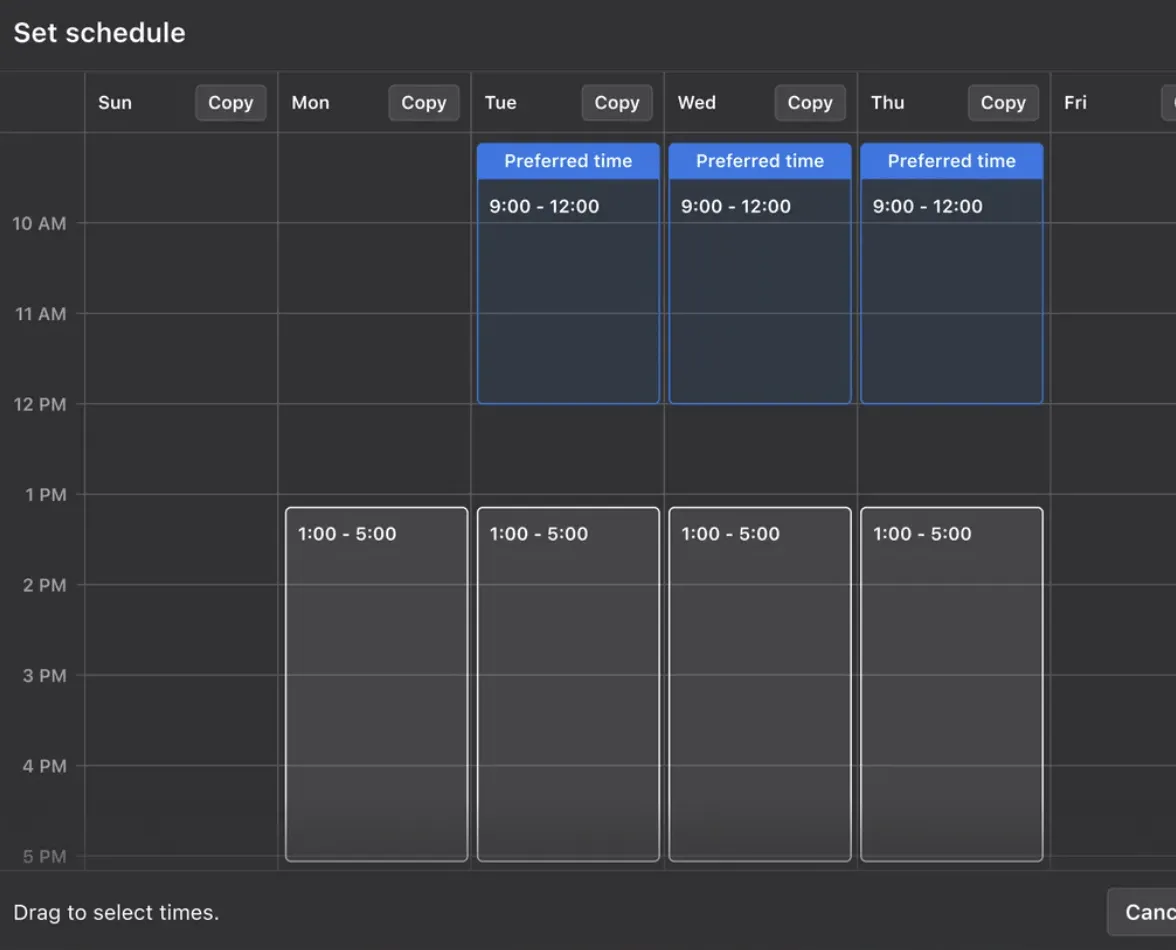Viewport: 1176px width, 950px height.
Task: Select Tuesday Preferred time header
Action: coord(568,160)
